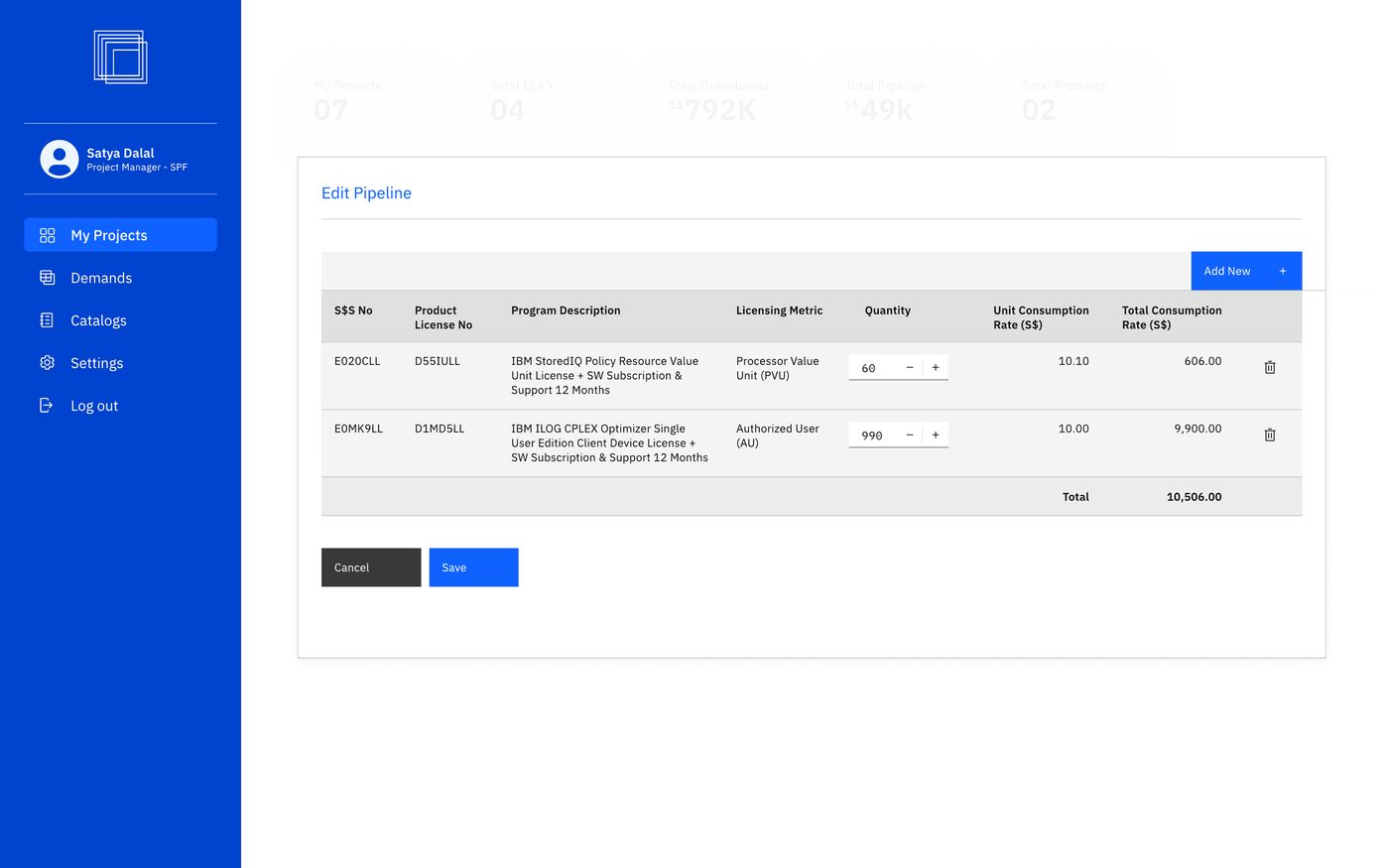
Task: Click the D1MD5LL license cell
Action: (440, 429)
